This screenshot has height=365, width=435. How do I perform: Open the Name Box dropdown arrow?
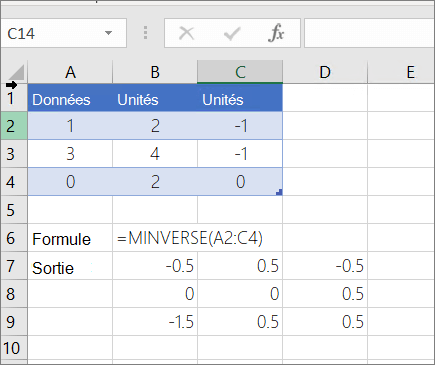[x=108, y=33]
